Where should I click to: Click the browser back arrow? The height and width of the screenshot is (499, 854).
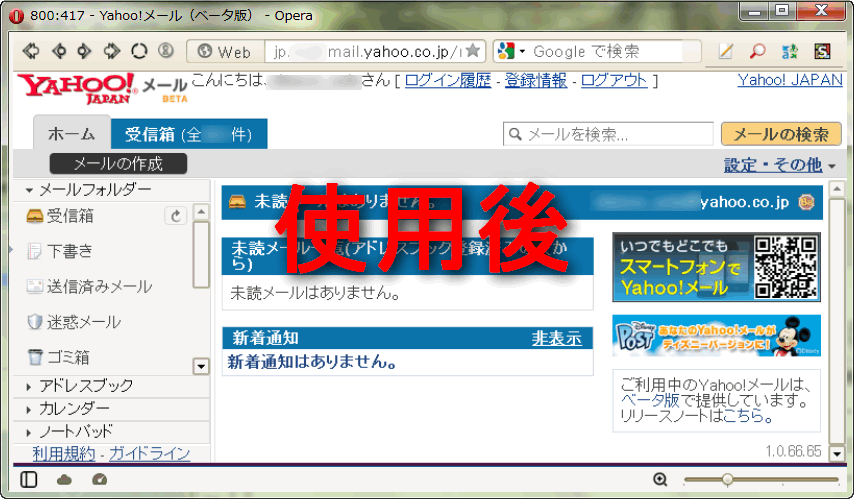tap(59, 51)
